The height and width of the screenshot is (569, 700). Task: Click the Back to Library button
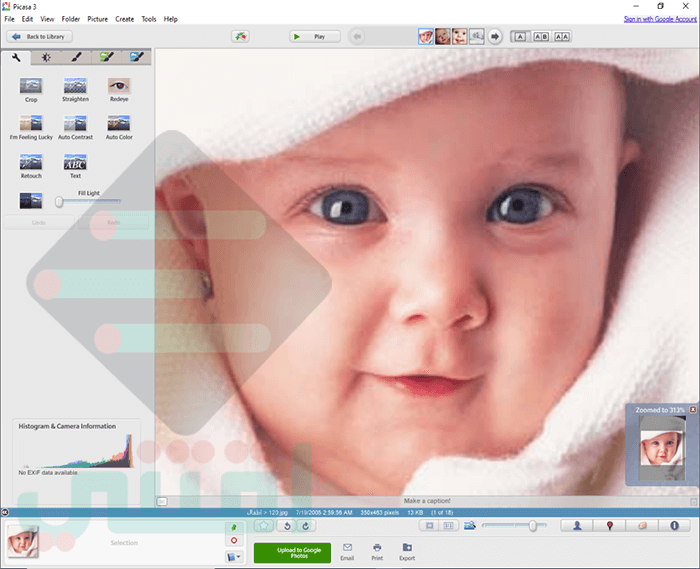click(x=39, y=37)
